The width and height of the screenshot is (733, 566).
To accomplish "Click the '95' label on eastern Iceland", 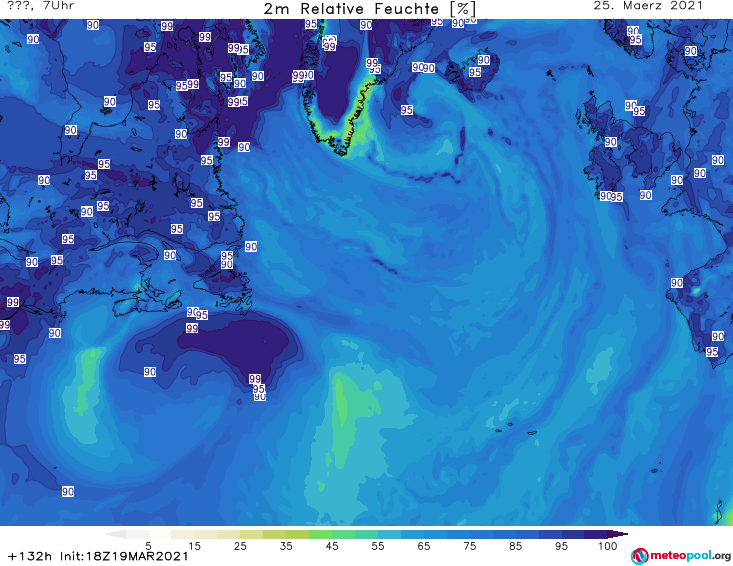I will point(474,72).
